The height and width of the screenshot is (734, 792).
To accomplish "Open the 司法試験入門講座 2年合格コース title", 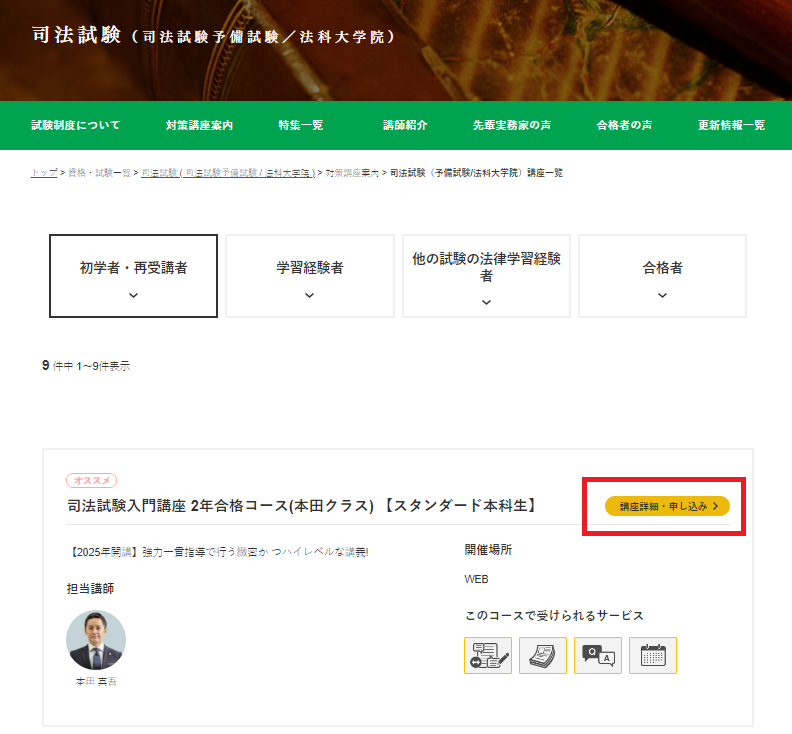I will [301, 506].
